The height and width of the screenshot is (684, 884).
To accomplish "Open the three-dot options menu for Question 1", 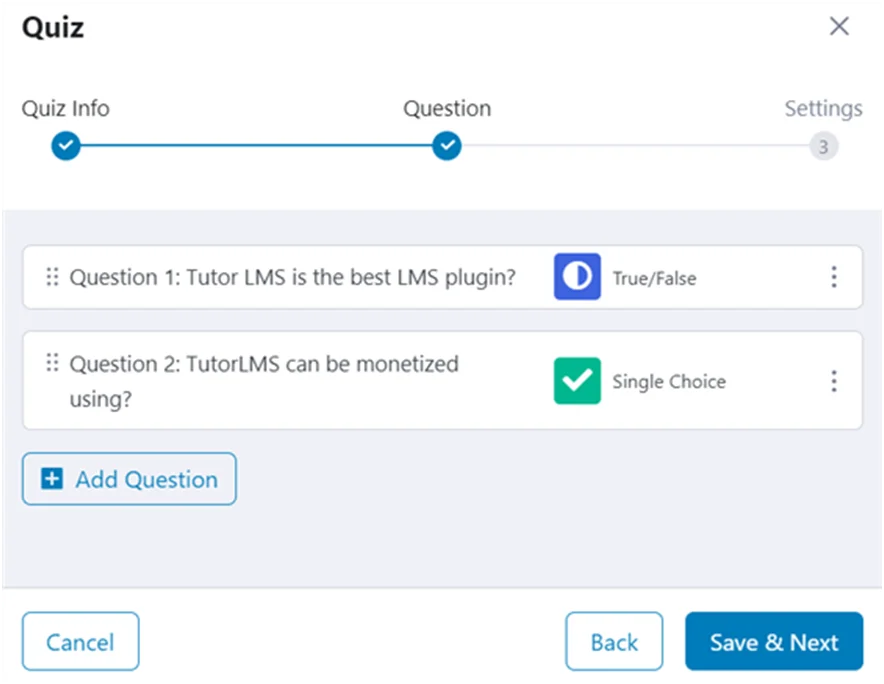I will pyautogui.click(x=834, y=277).
